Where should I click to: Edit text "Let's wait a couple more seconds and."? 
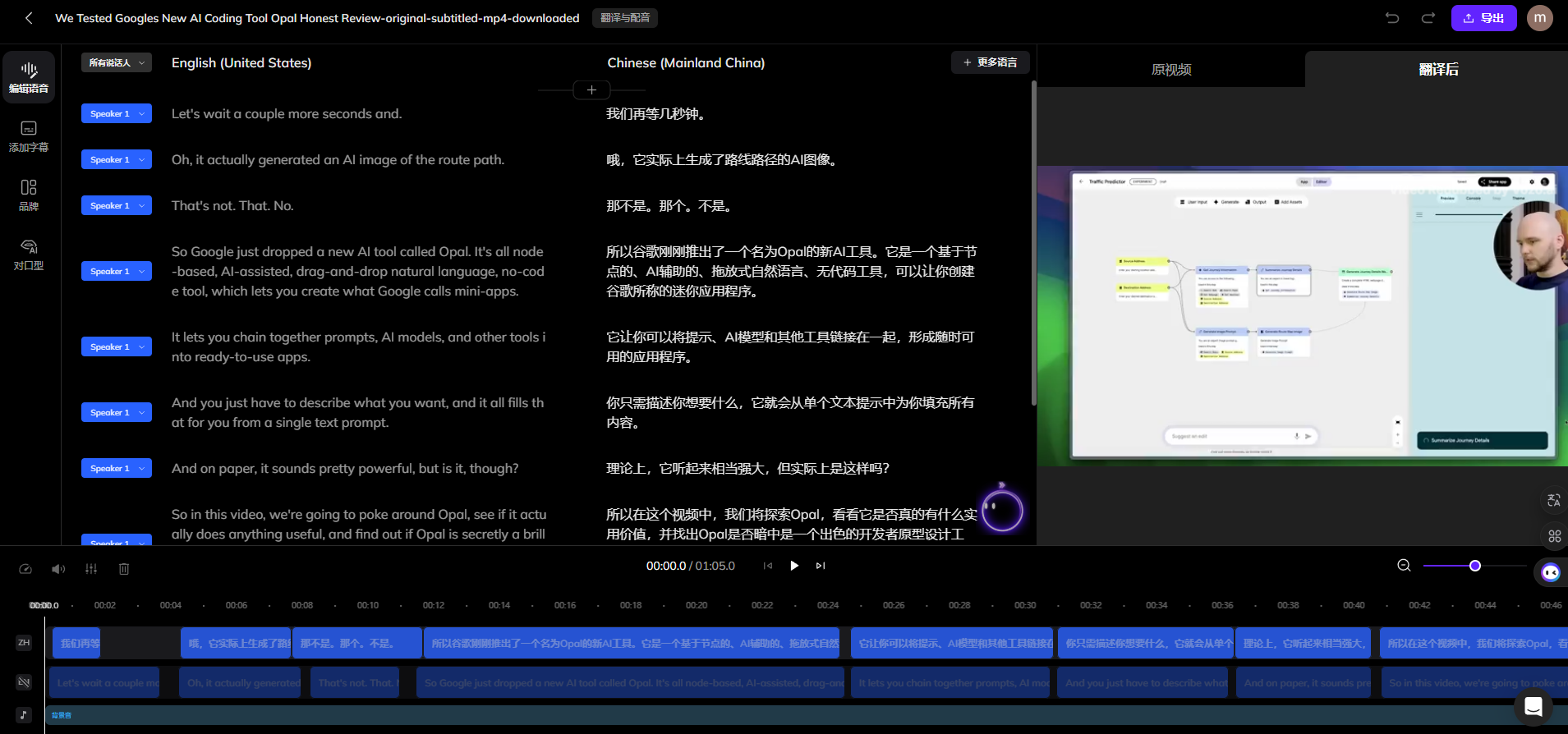click(x=287, y=113)
